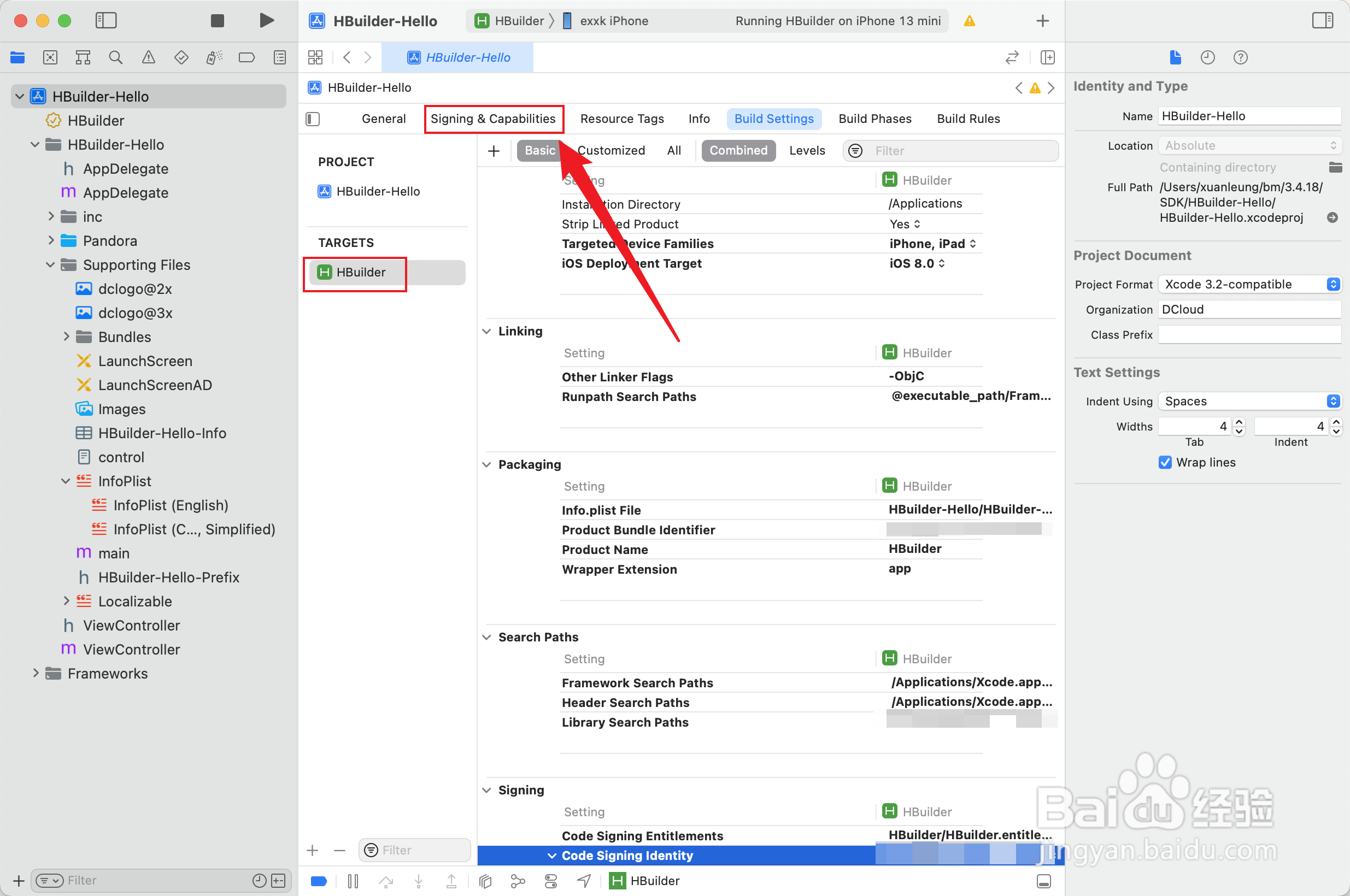Open the Symbol navigator icon

point(83,57)
